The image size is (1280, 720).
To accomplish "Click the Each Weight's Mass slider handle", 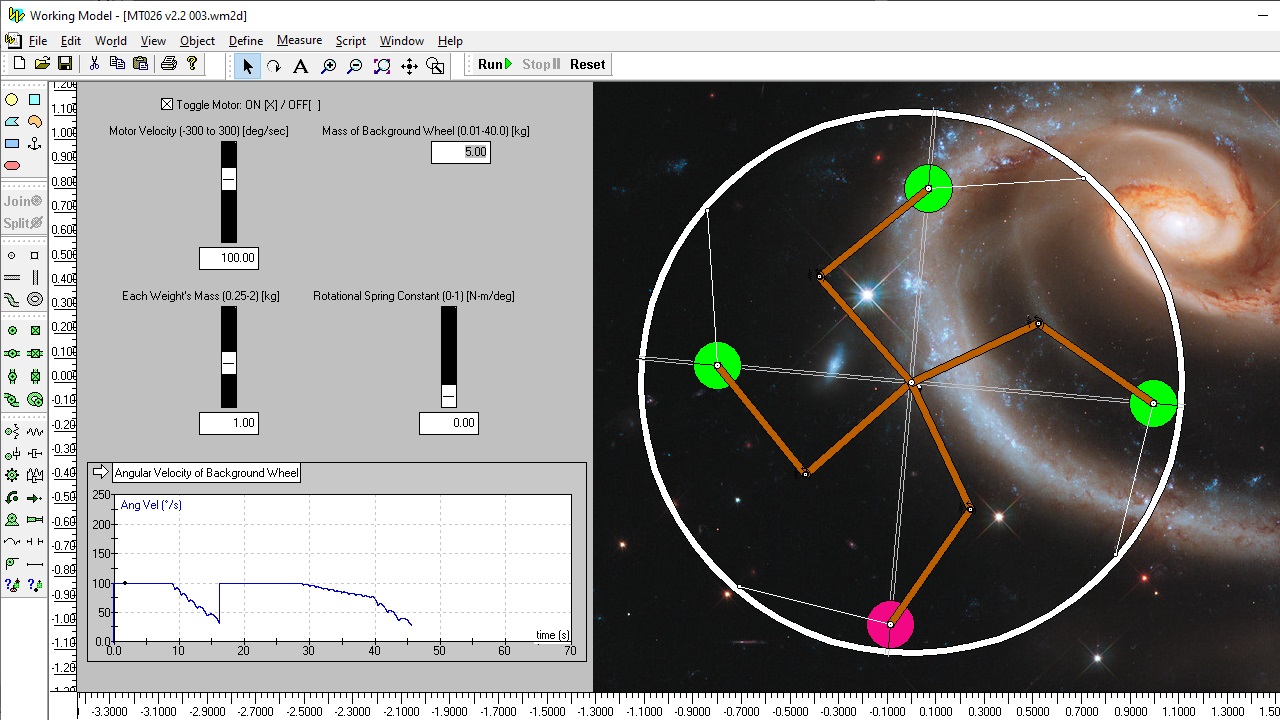I will pos(229,363).
